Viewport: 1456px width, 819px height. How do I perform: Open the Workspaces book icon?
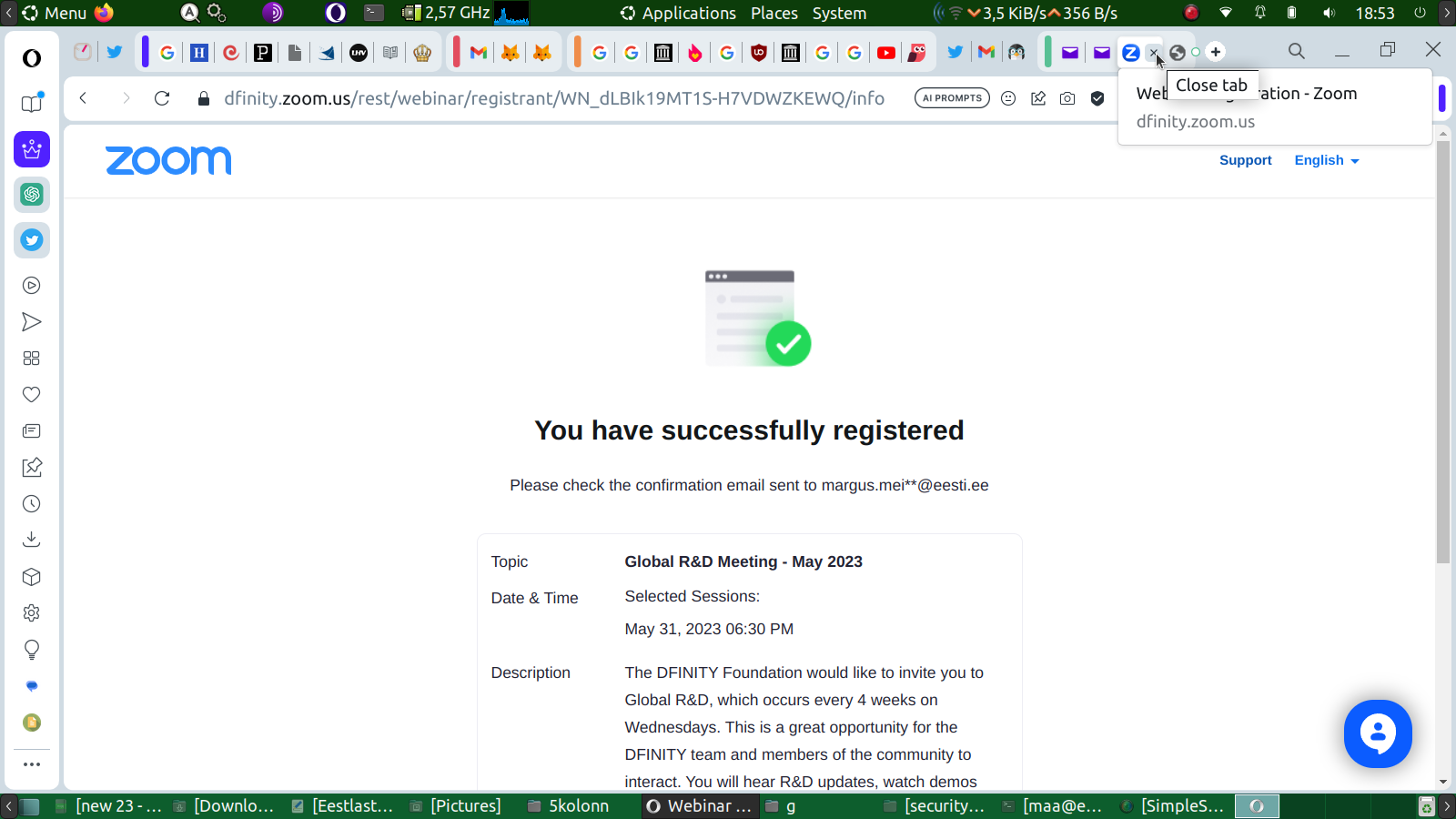(x=32, y=103)
